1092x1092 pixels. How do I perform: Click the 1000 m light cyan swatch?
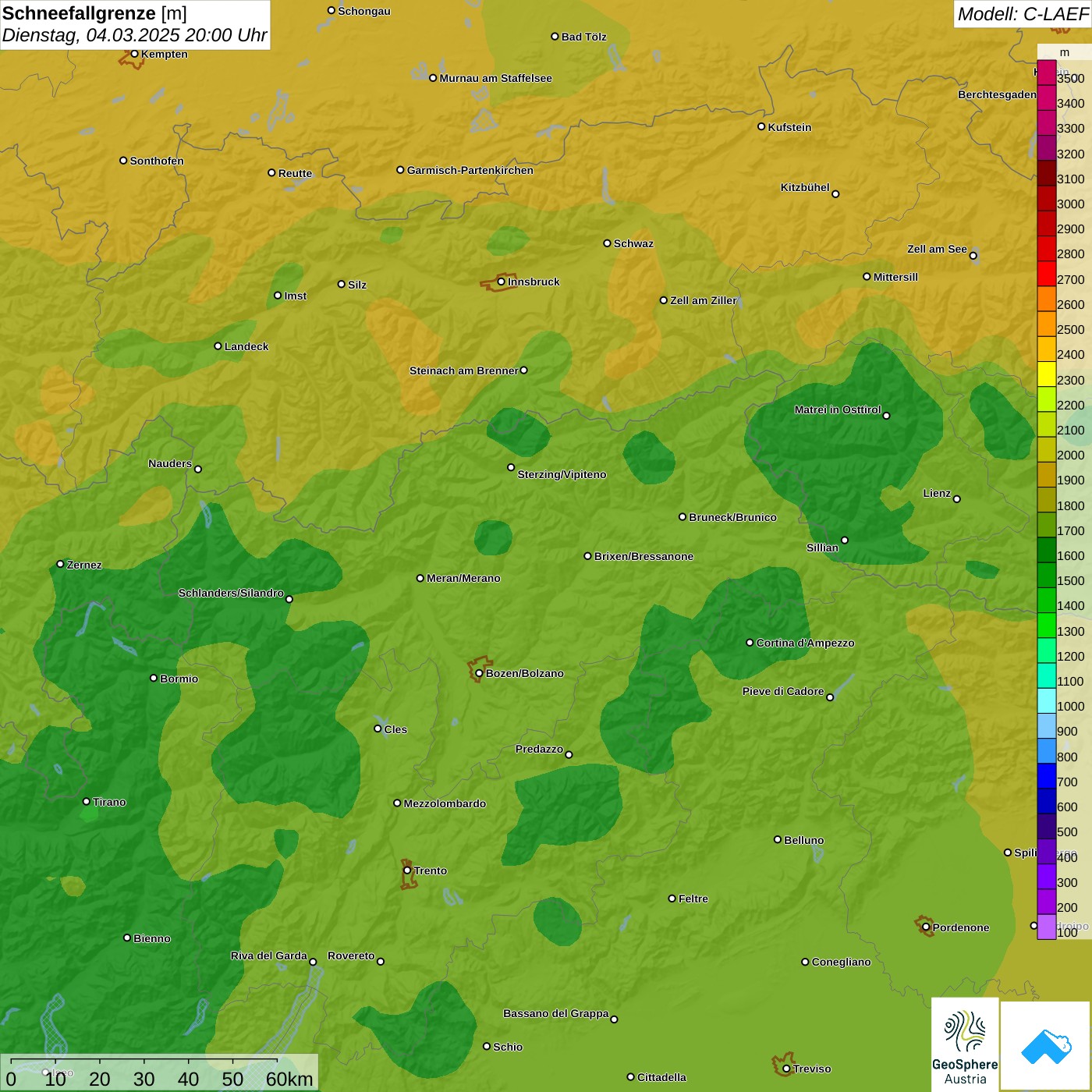pyautogui.click(x=1047, y=700)
